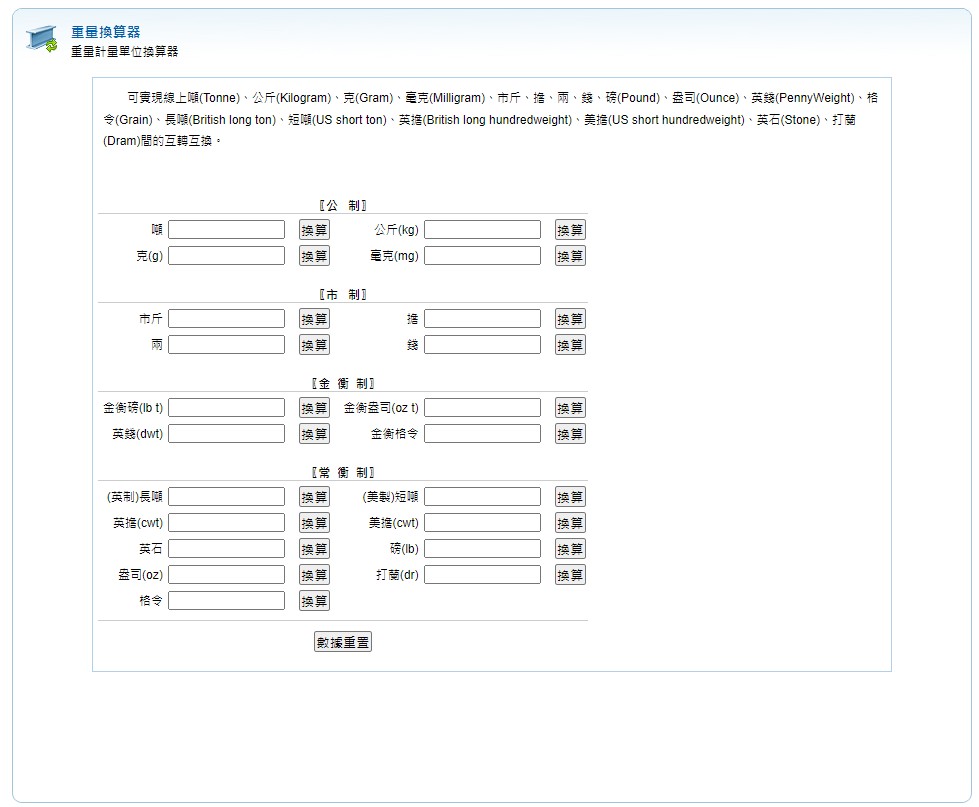The width and height of the screenshot is (979, 807).
Task: Click 換算 button for 金衡格令
Action: (570, 434)
